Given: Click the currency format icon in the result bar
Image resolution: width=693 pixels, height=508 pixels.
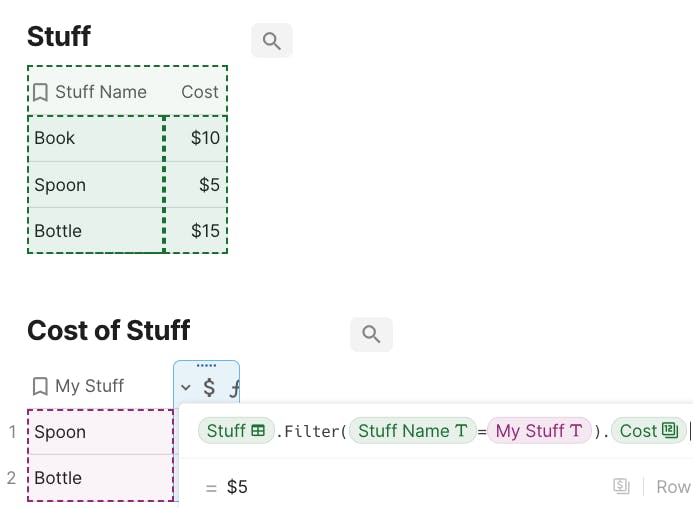Looking at the screenshot, I should point(621,487).
